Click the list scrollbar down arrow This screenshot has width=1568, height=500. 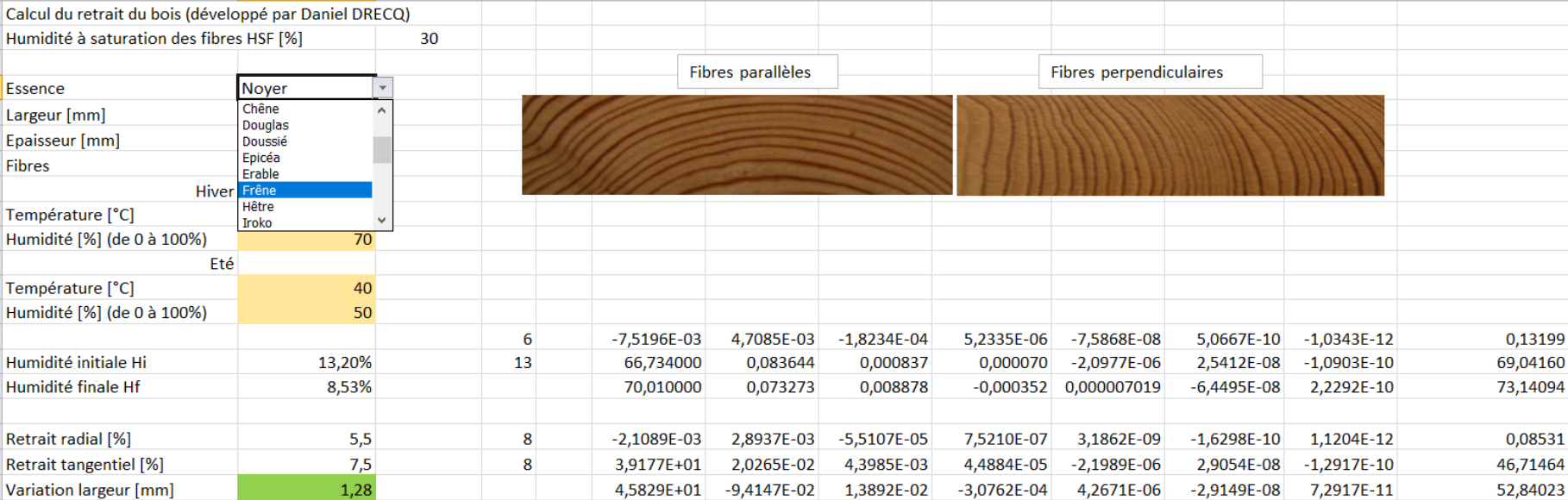tap(382, 221)
